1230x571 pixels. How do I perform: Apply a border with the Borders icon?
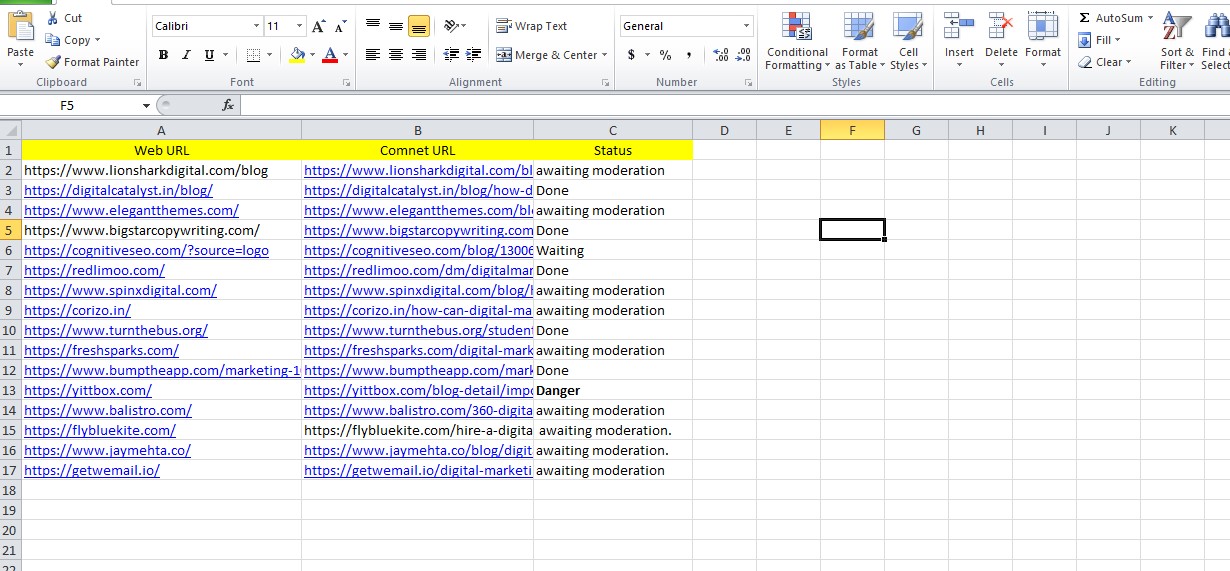253,55
